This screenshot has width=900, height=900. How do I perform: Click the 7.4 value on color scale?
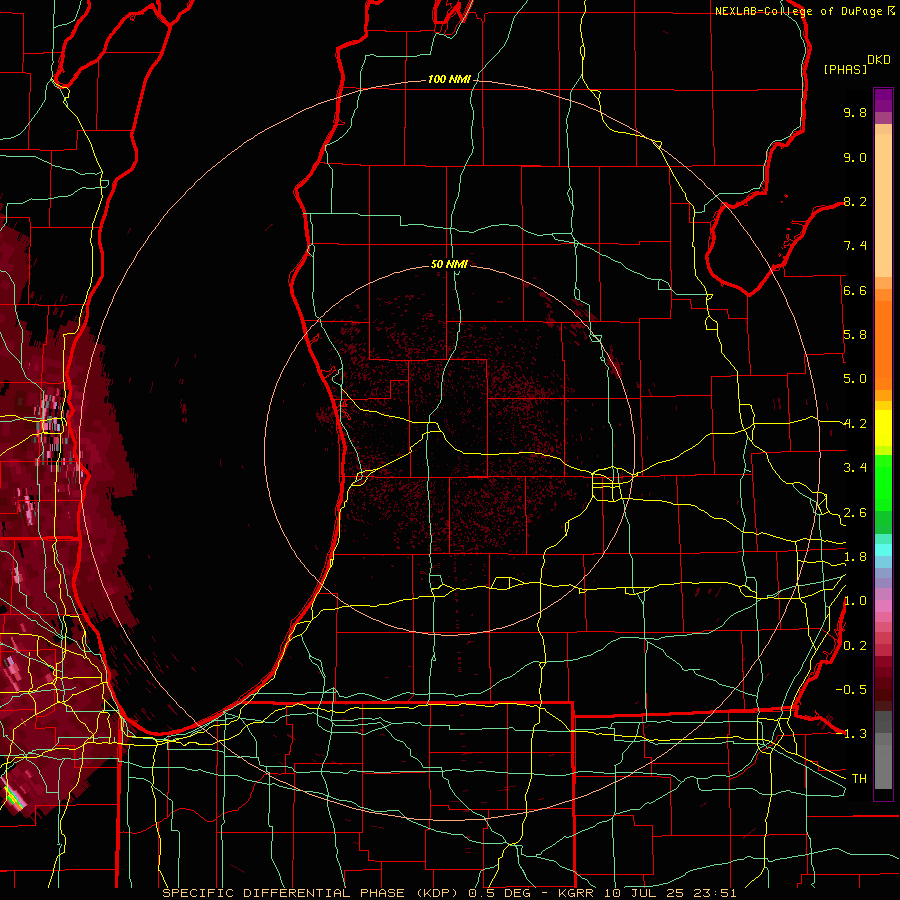tap(855, 246)
